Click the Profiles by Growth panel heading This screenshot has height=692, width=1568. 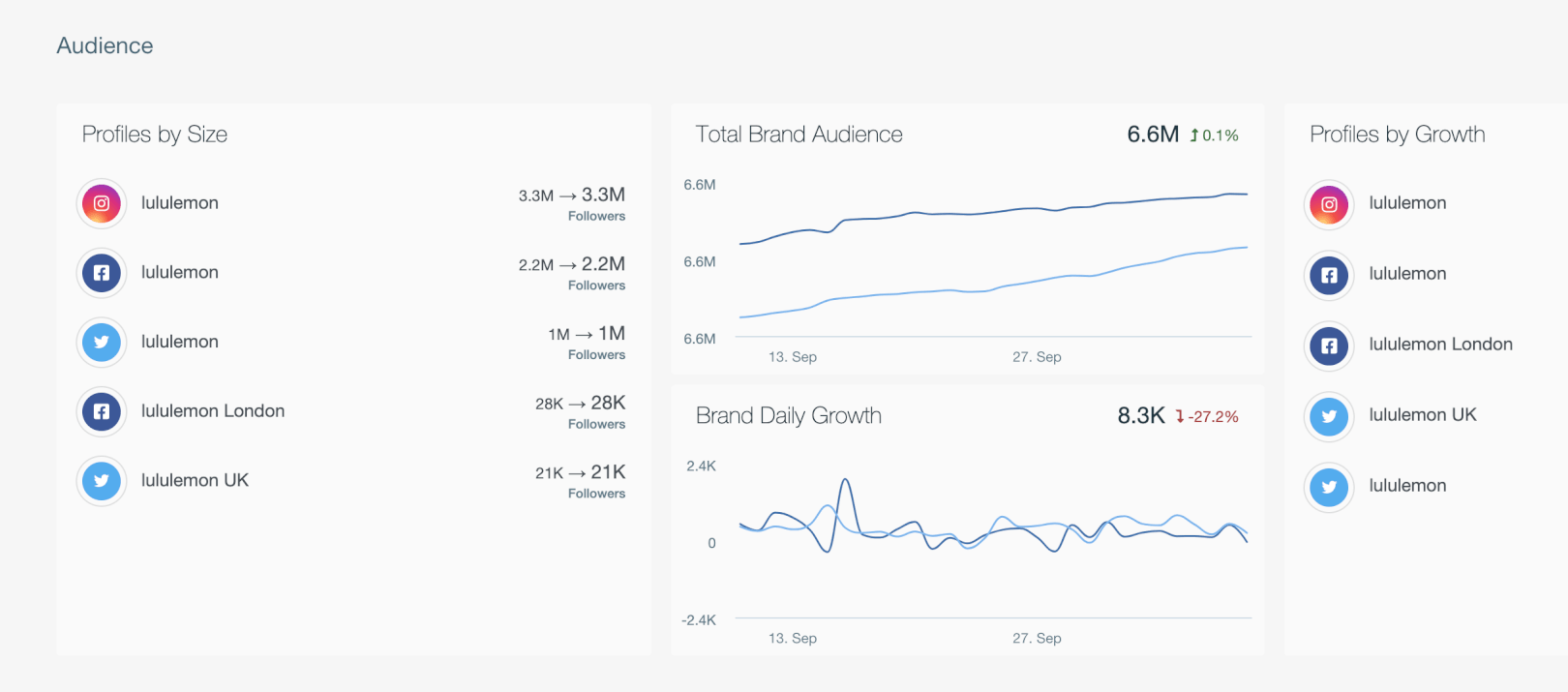1397,135
